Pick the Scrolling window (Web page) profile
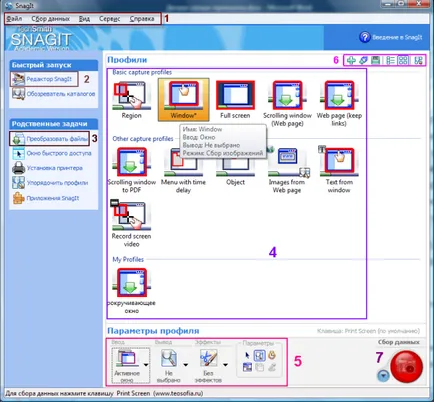 [287, 104]
